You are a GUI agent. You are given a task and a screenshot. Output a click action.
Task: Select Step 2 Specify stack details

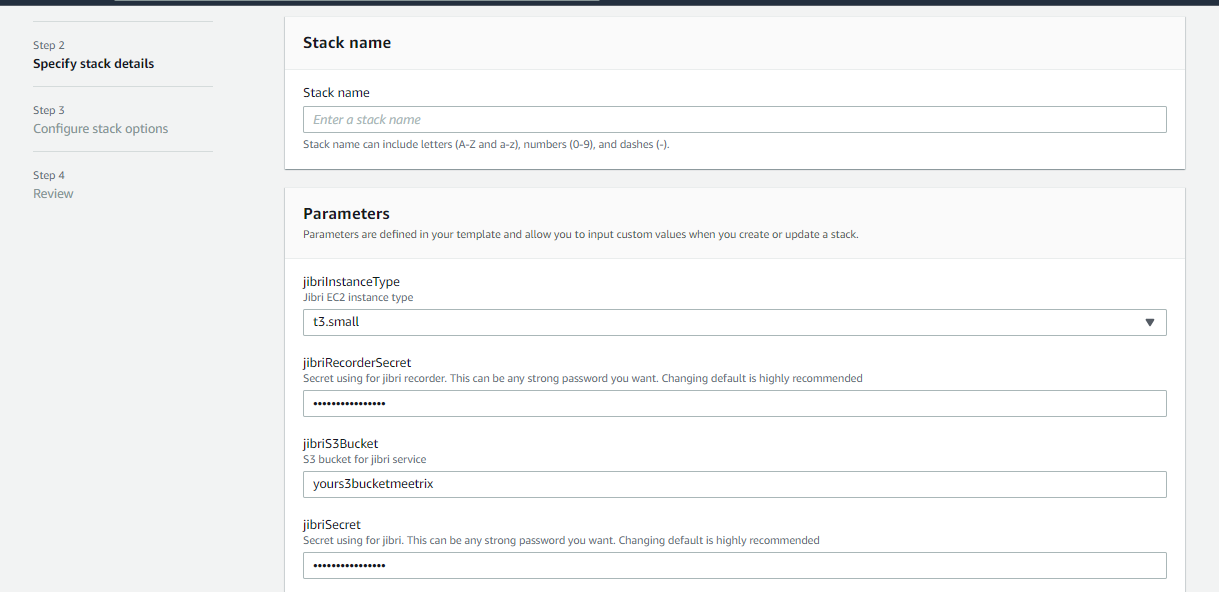click(93, 64)
